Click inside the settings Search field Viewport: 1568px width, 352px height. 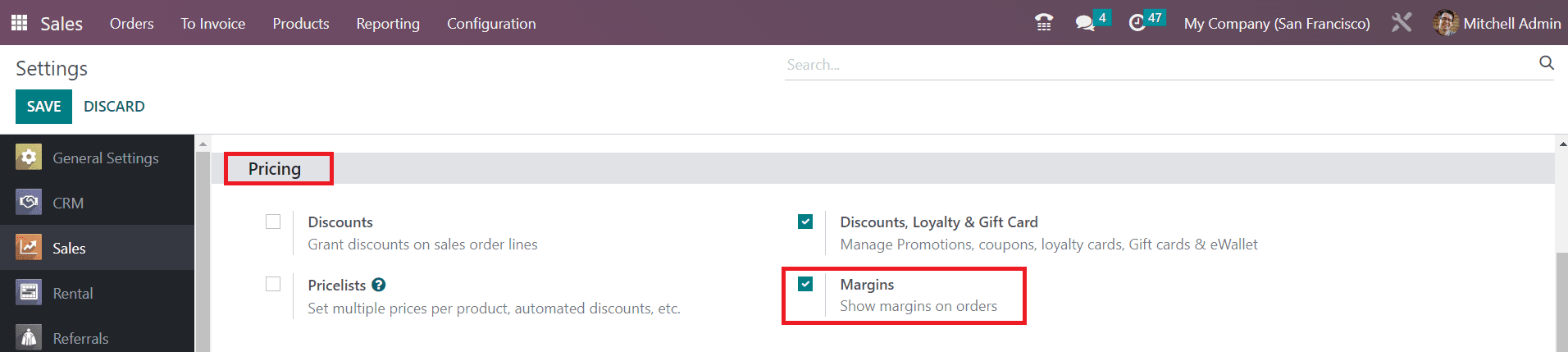1156,65
